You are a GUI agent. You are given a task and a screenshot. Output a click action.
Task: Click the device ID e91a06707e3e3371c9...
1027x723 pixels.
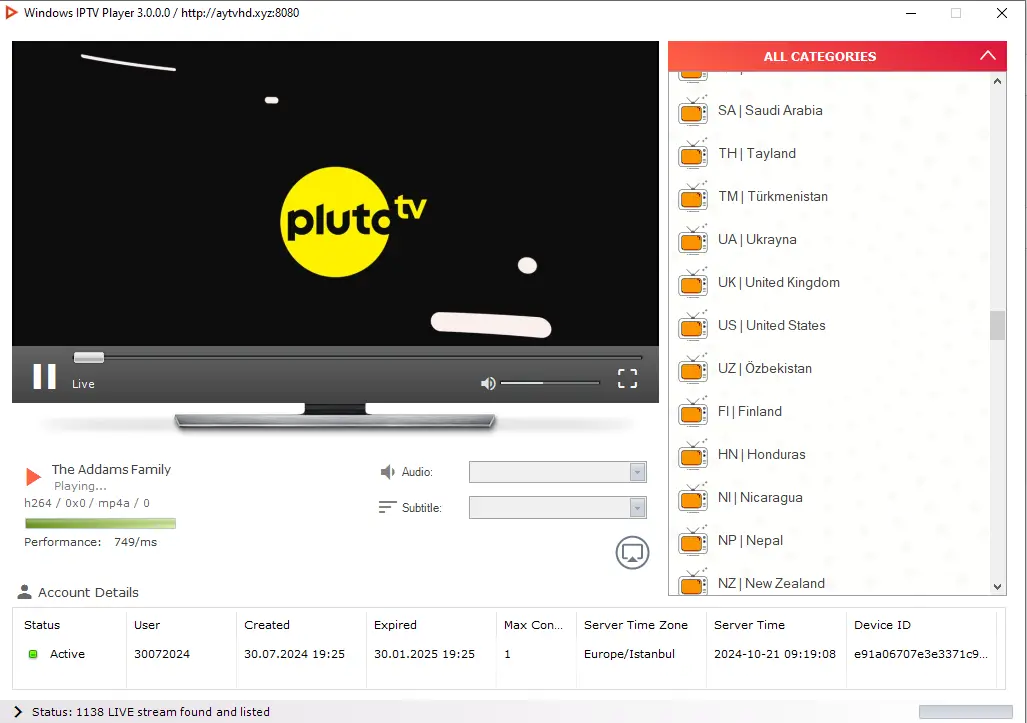(x=921, y=654)
